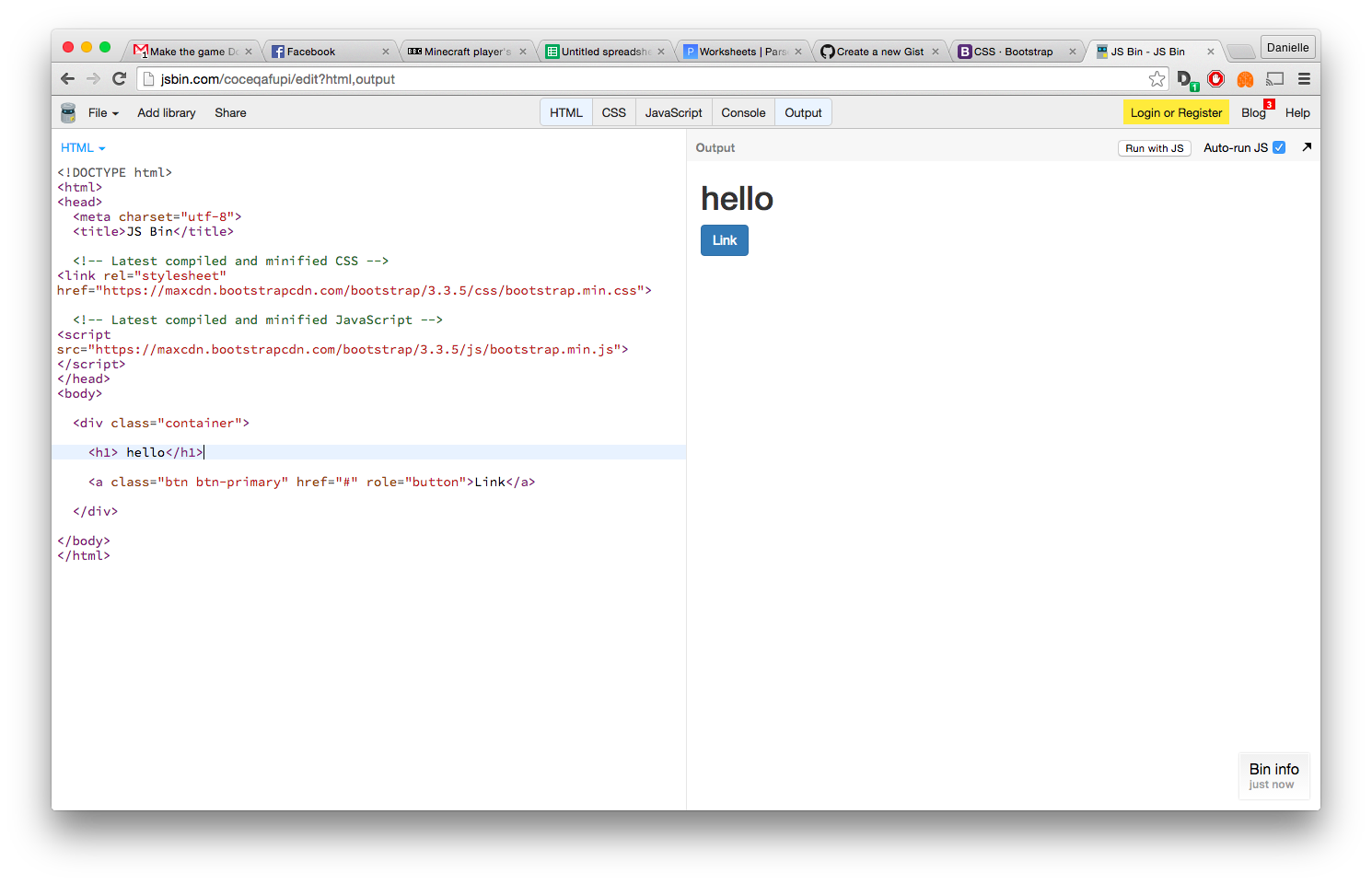This screenshot has height=884, width=1372.
Task: Close the CSS Bootstrap tab
Action: coord(1073,52)
